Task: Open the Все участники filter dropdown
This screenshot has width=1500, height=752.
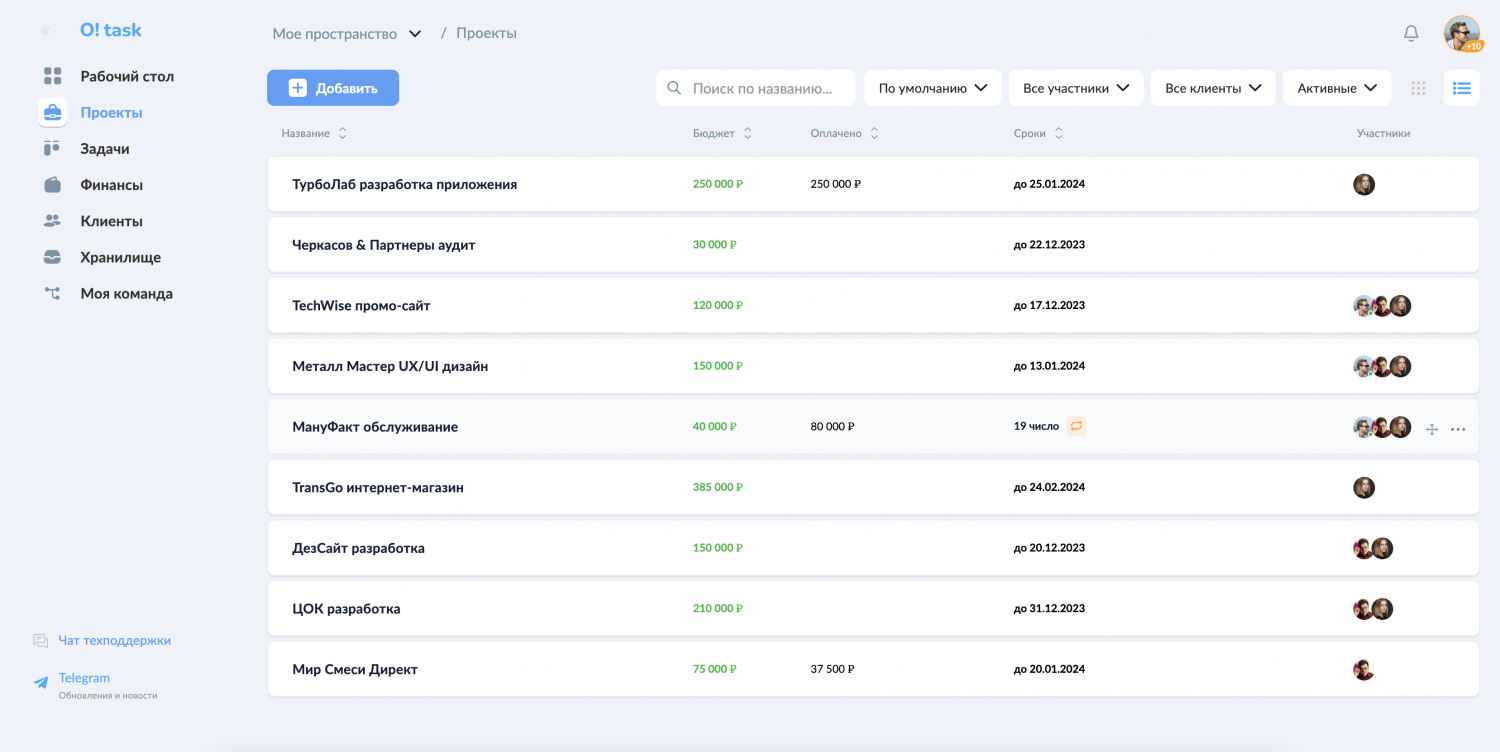Action: pyautogui.click(x=1075, y=88)
